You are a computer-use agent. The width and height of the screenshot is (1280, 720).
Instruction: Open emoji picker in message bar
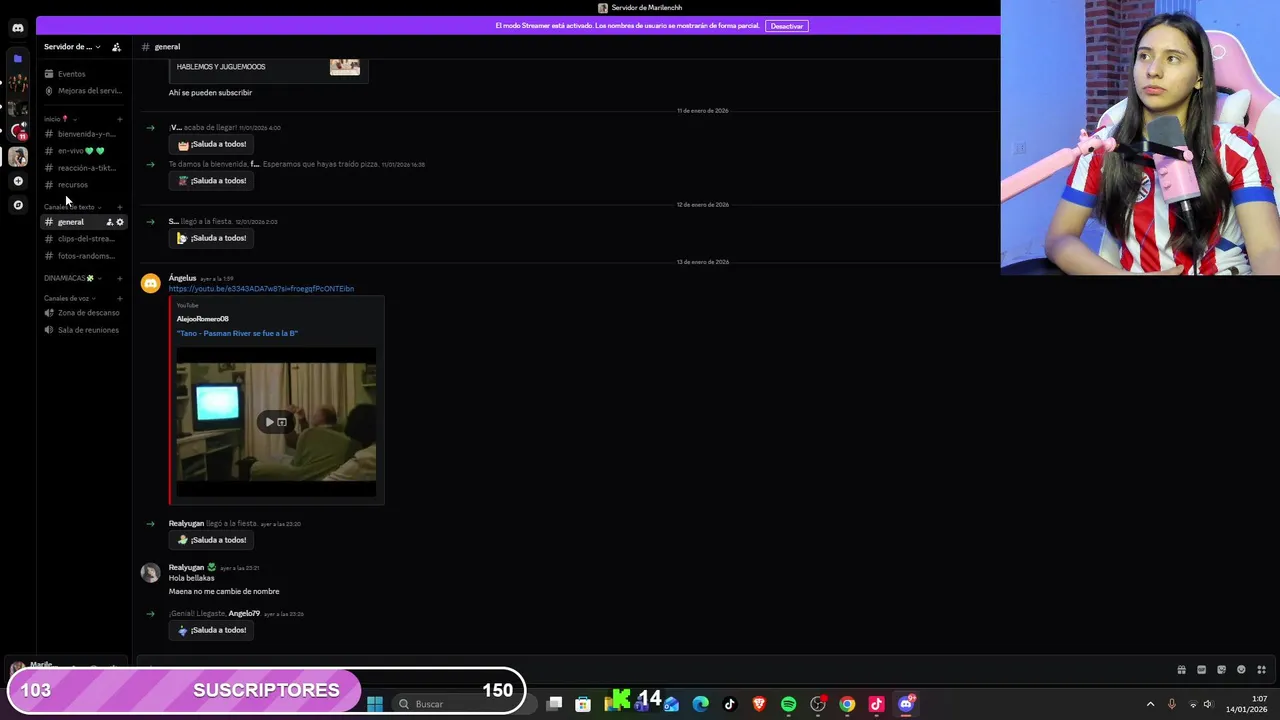pos(1241,670)
